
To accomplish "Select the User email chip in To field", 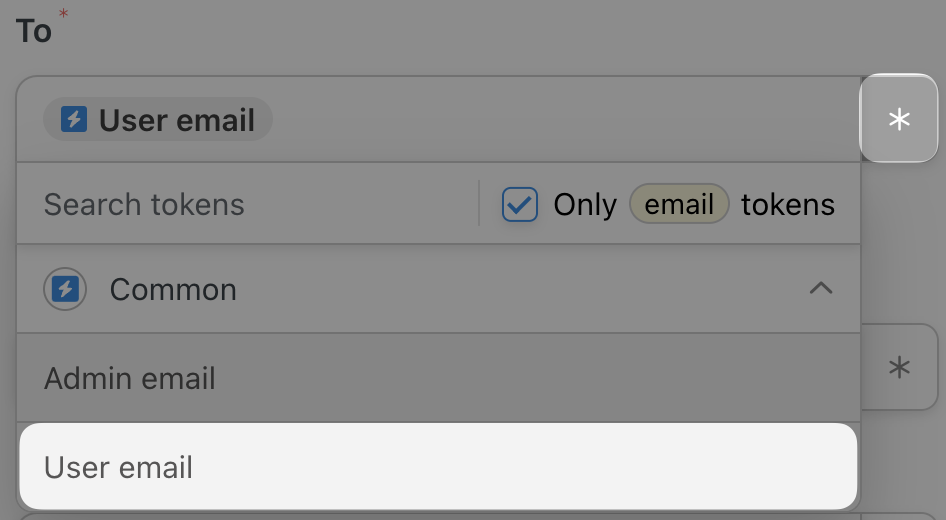I will coord(158,119).
